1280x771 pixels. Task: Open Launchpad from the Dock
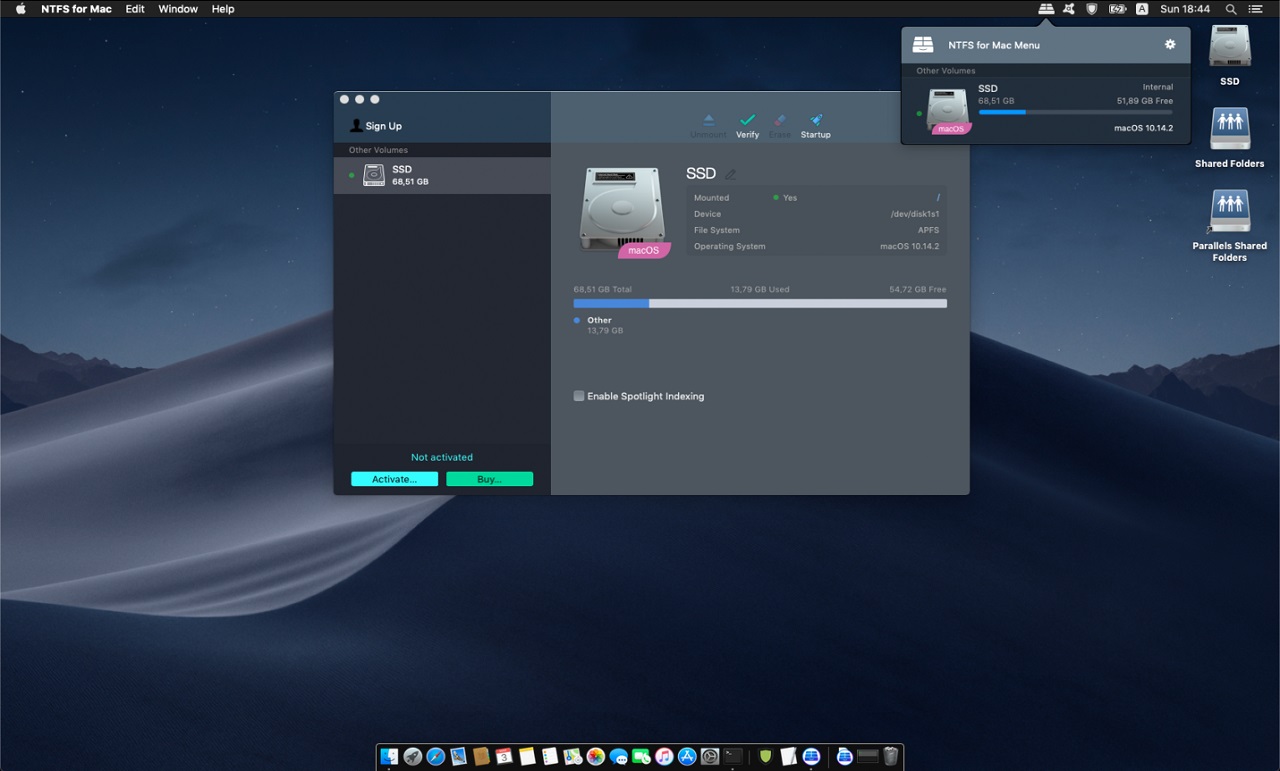[x=412, y=757]
